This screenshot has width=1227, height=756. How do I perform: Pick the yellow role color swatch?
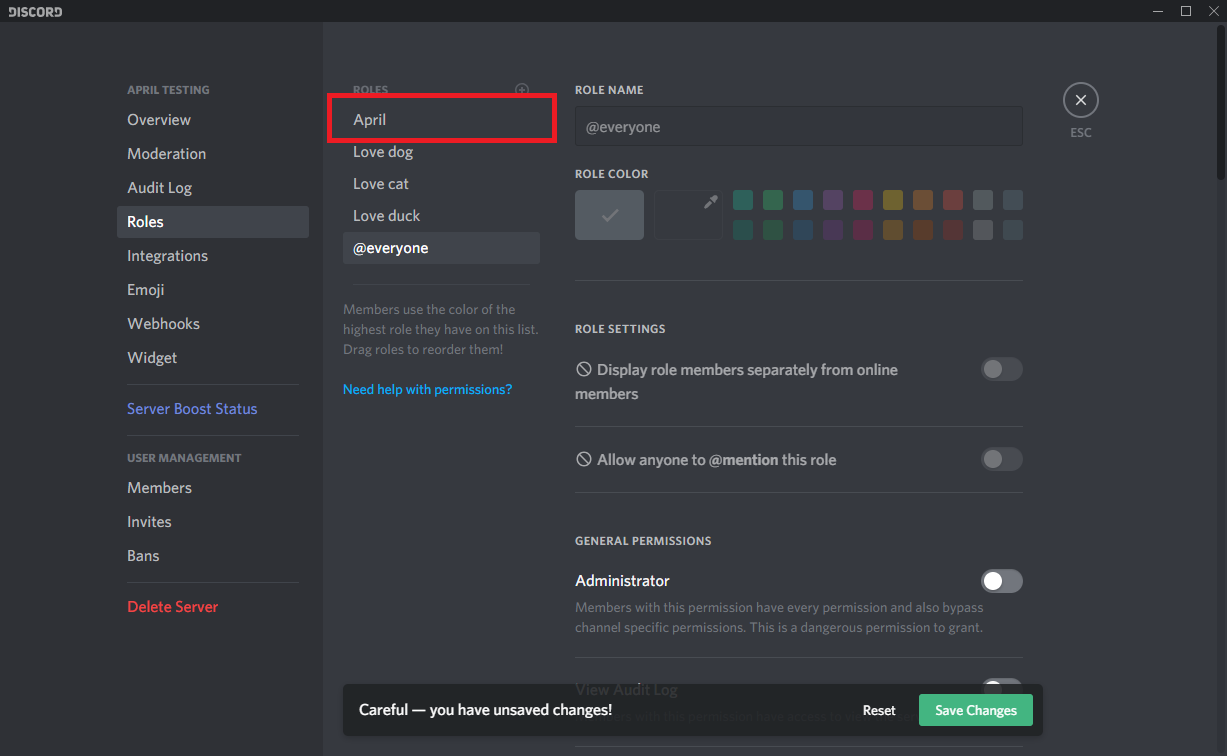coord(893,200)
